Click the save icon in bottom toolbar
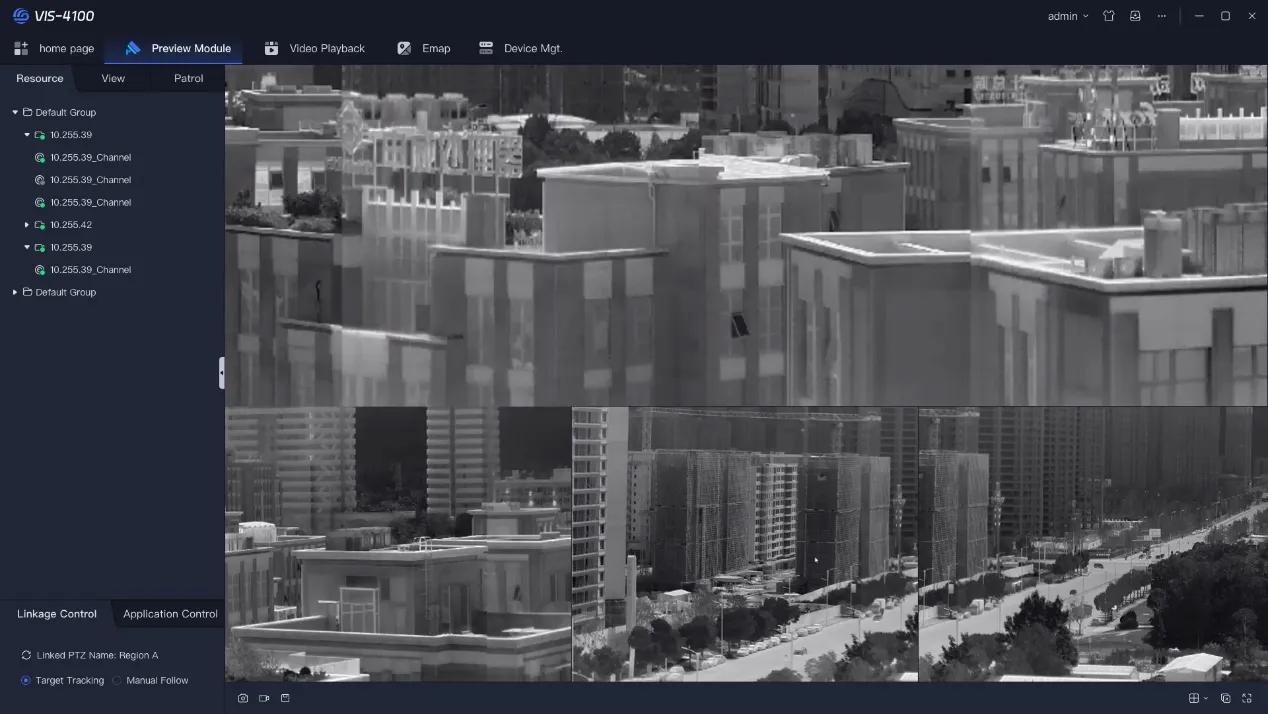This screenshot has height=714, width=1268. (285, 698)
